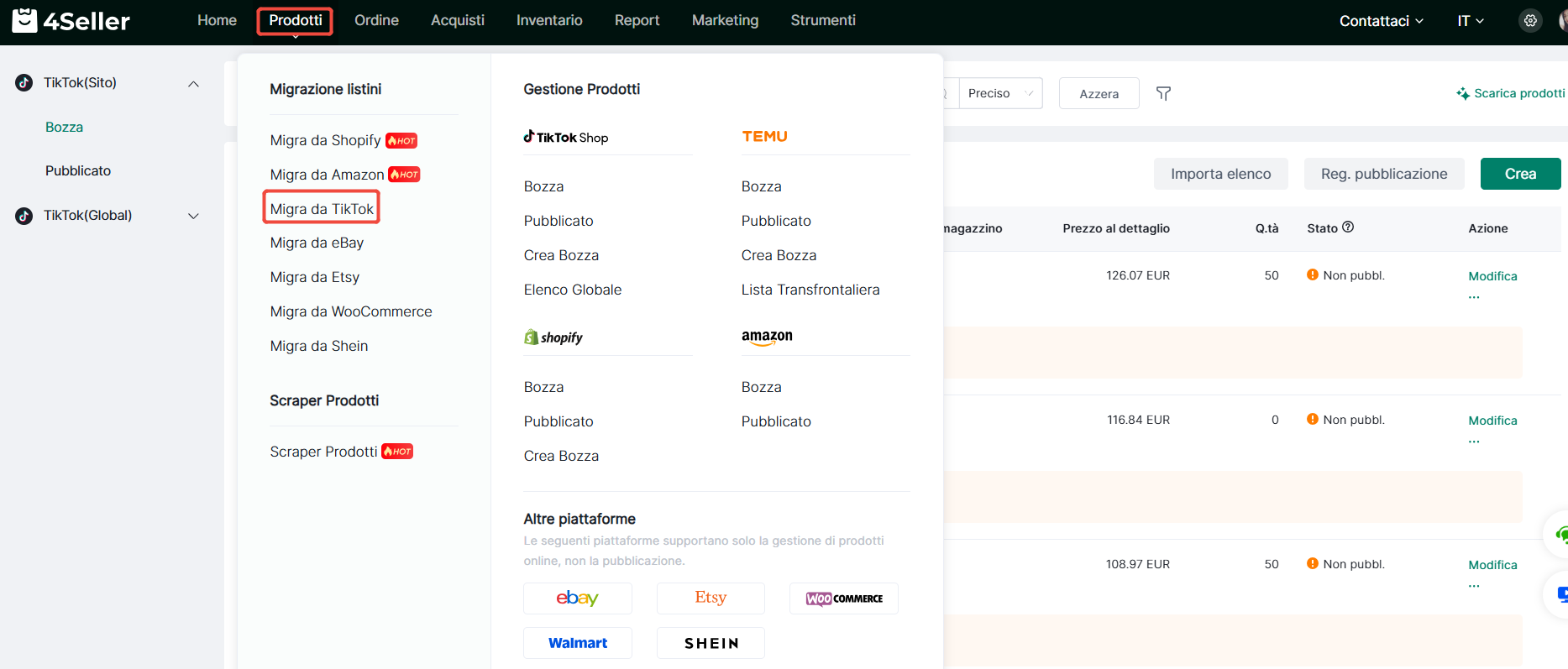The height and width of the screenshot is (669, 1568).
Task: Select Migra da Shein
Action: point(319,346)
